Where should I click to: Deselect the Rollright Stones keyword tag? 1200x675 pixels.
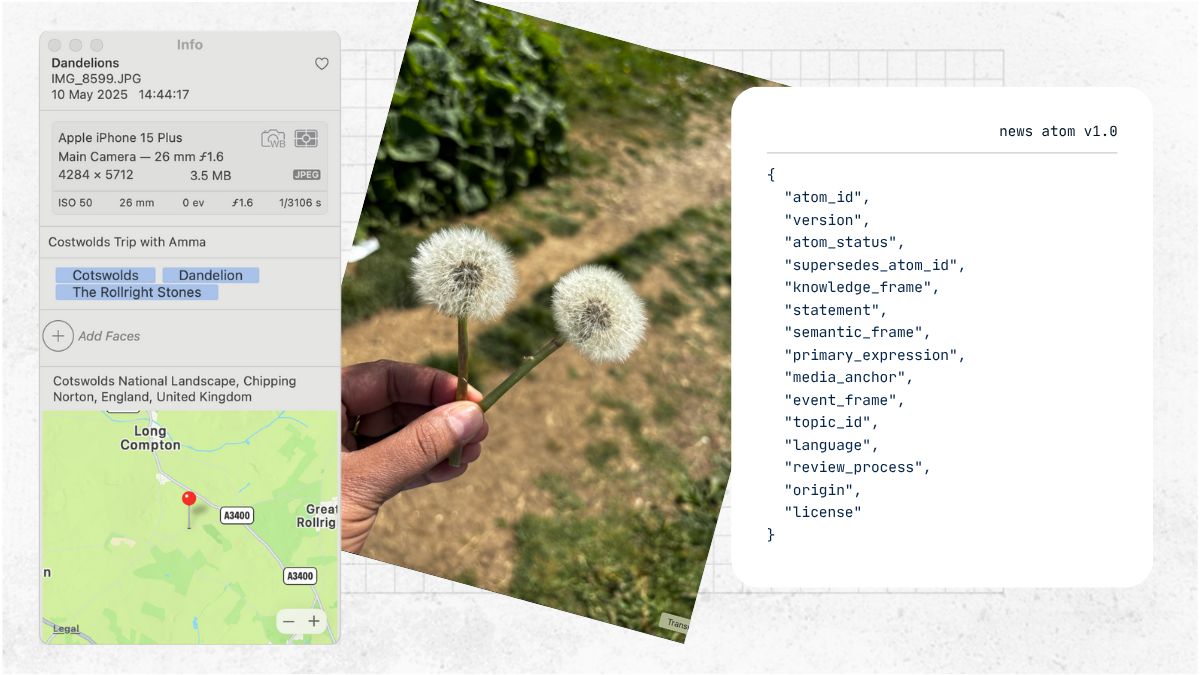137,292
